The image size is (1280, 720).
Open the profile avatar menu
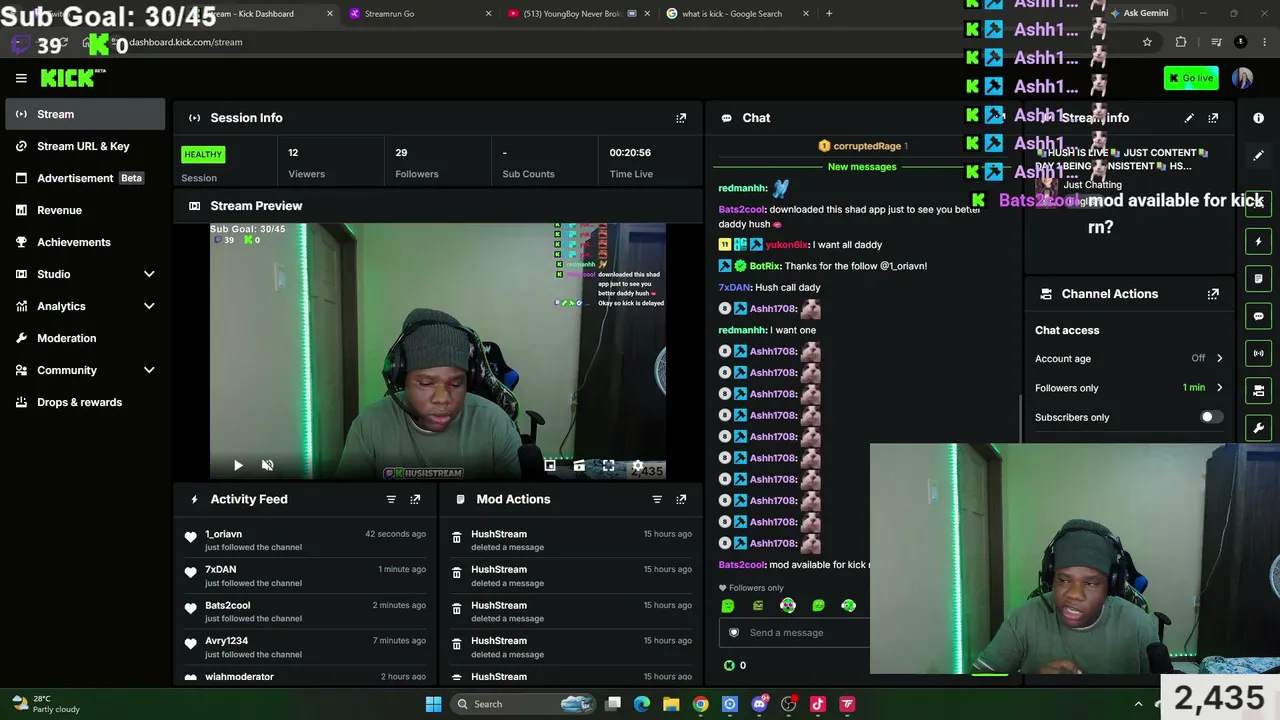1242,78
